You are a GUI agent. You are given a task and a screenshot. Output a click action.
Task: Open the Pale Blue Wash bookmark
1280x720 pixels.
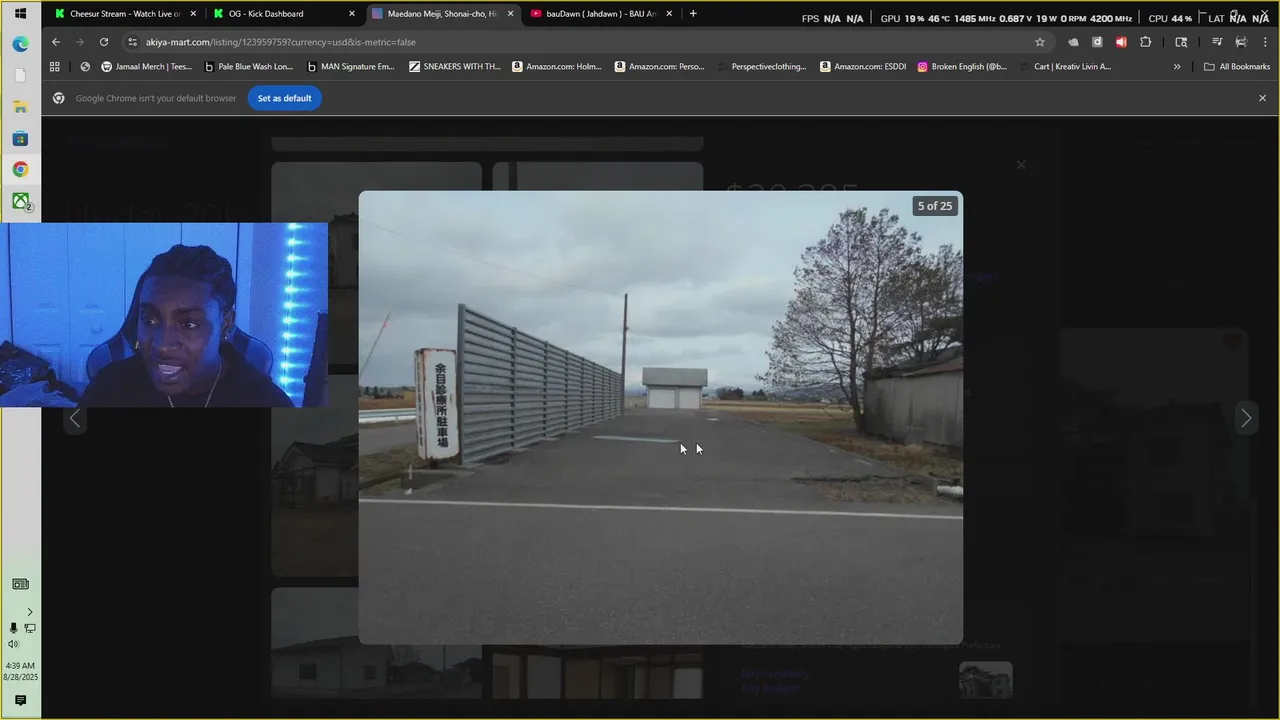tap(250, 67)
